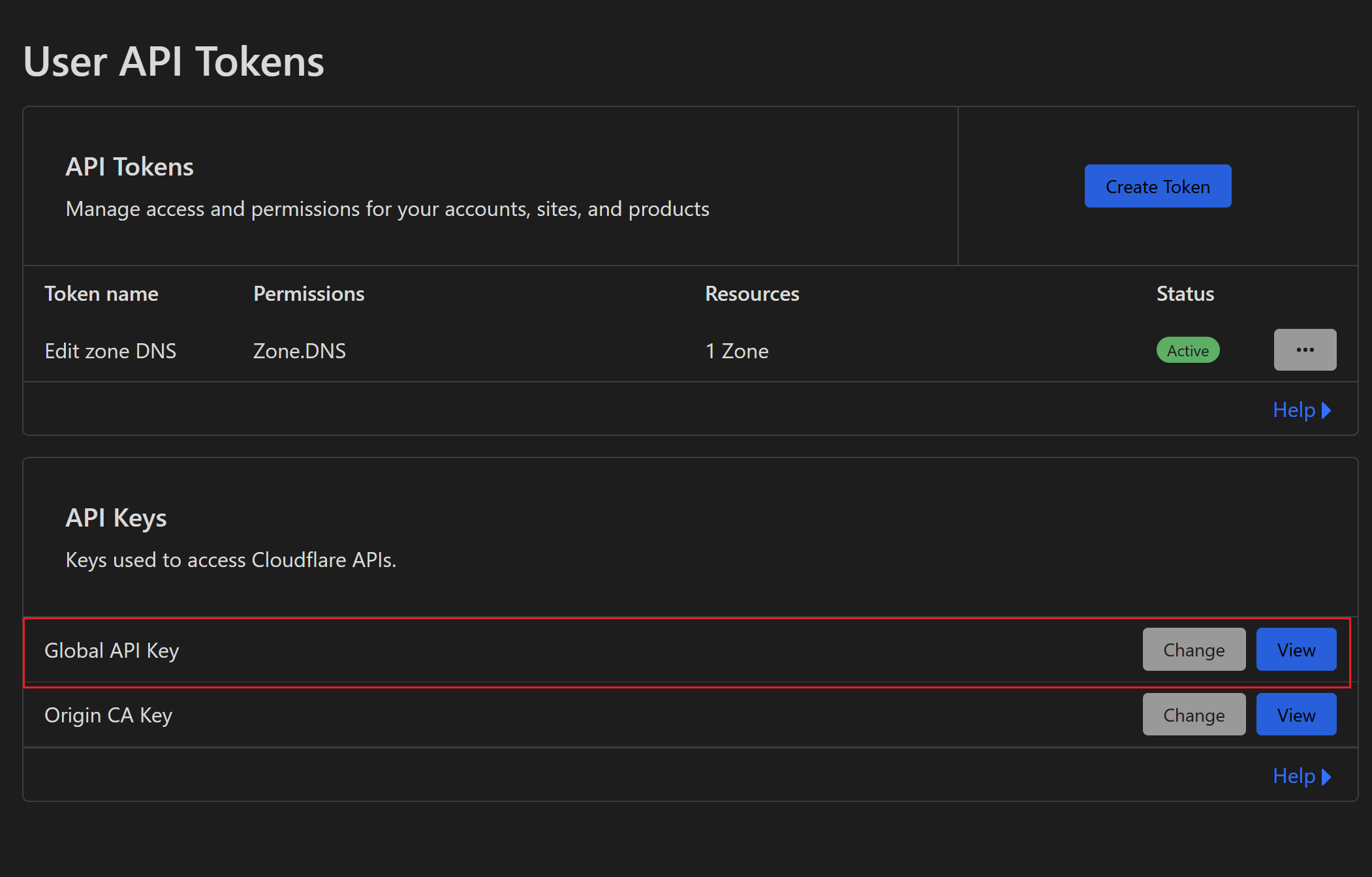Click the Token name column header
The width and height of the screenshot is (1372, 877).
tap(101, 294)
